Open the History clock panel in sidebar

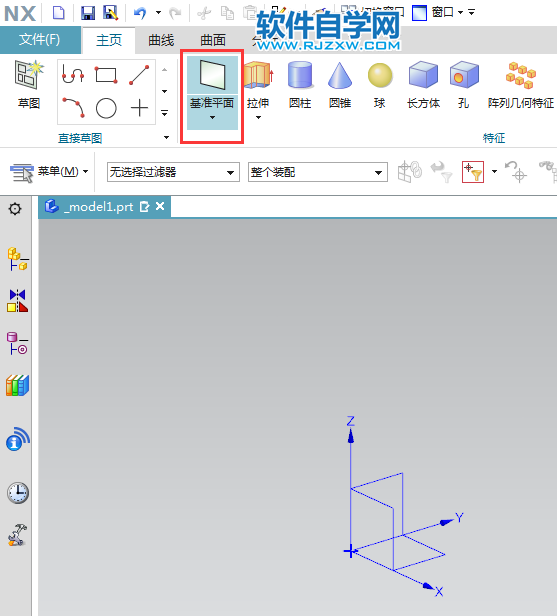click(18, 493)
